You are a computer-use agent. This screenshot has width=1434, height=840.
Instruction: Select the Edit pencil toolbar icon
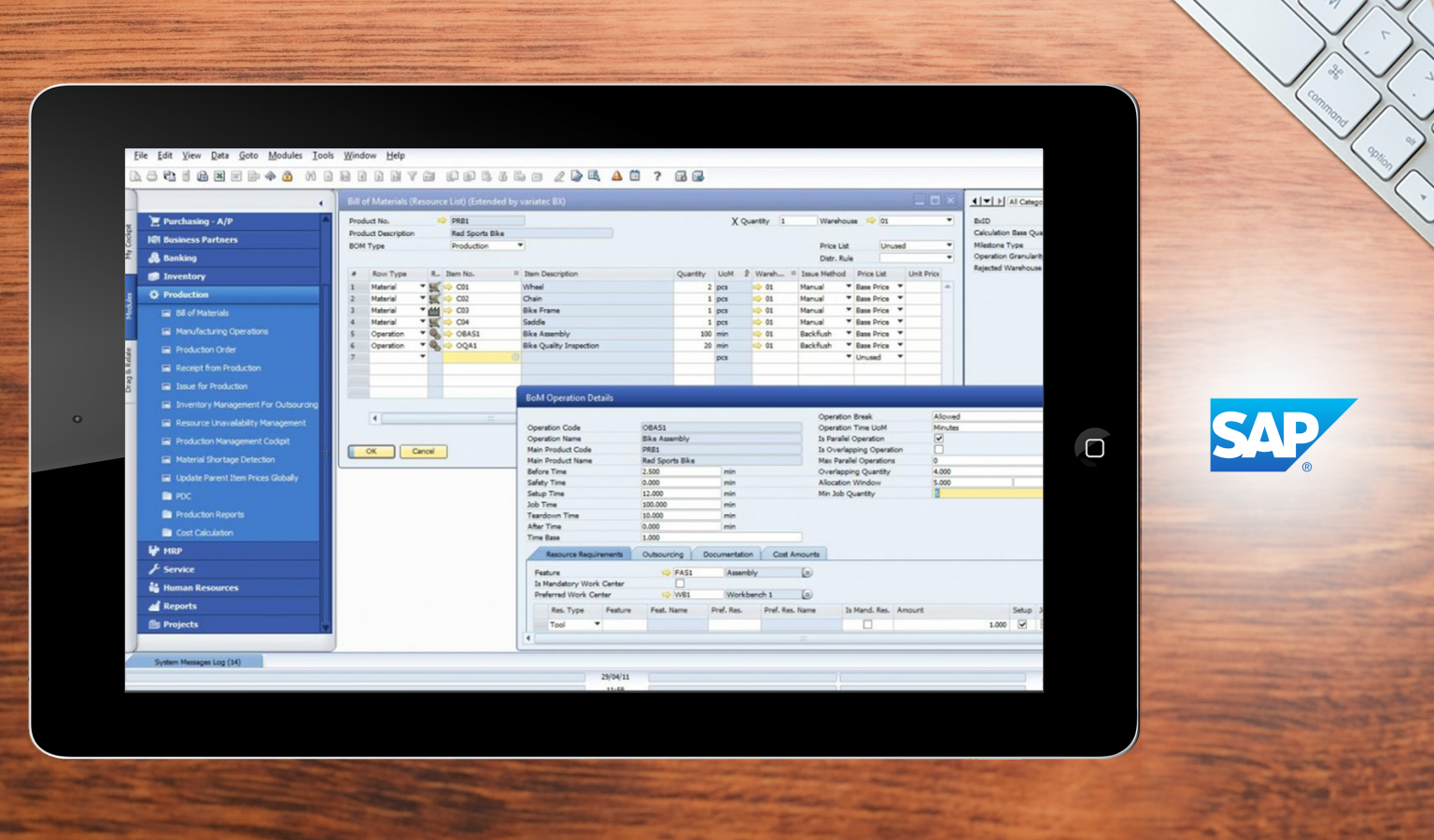tap(559, 175)
